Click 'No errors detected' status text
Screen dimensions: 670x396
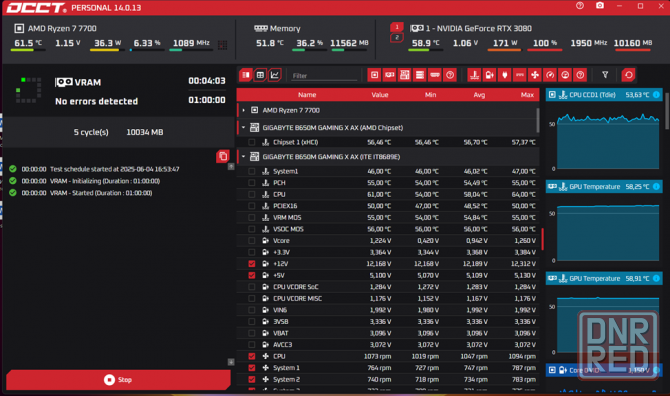point(97,101)
